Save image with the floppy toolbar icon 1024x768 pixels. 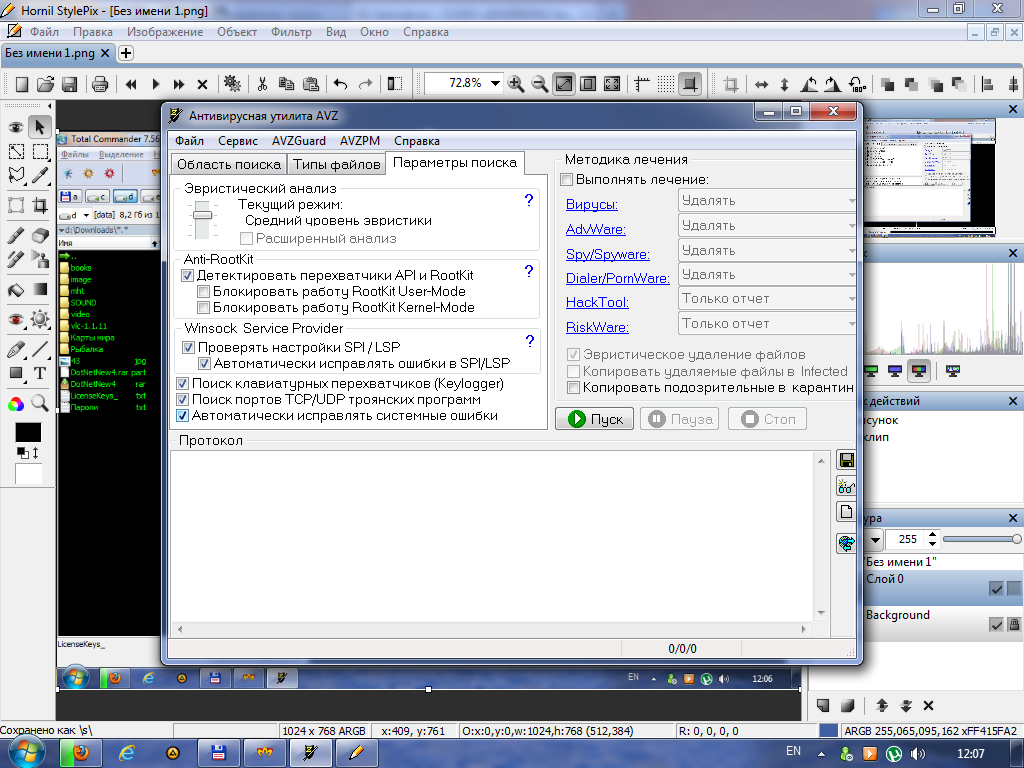69,84
